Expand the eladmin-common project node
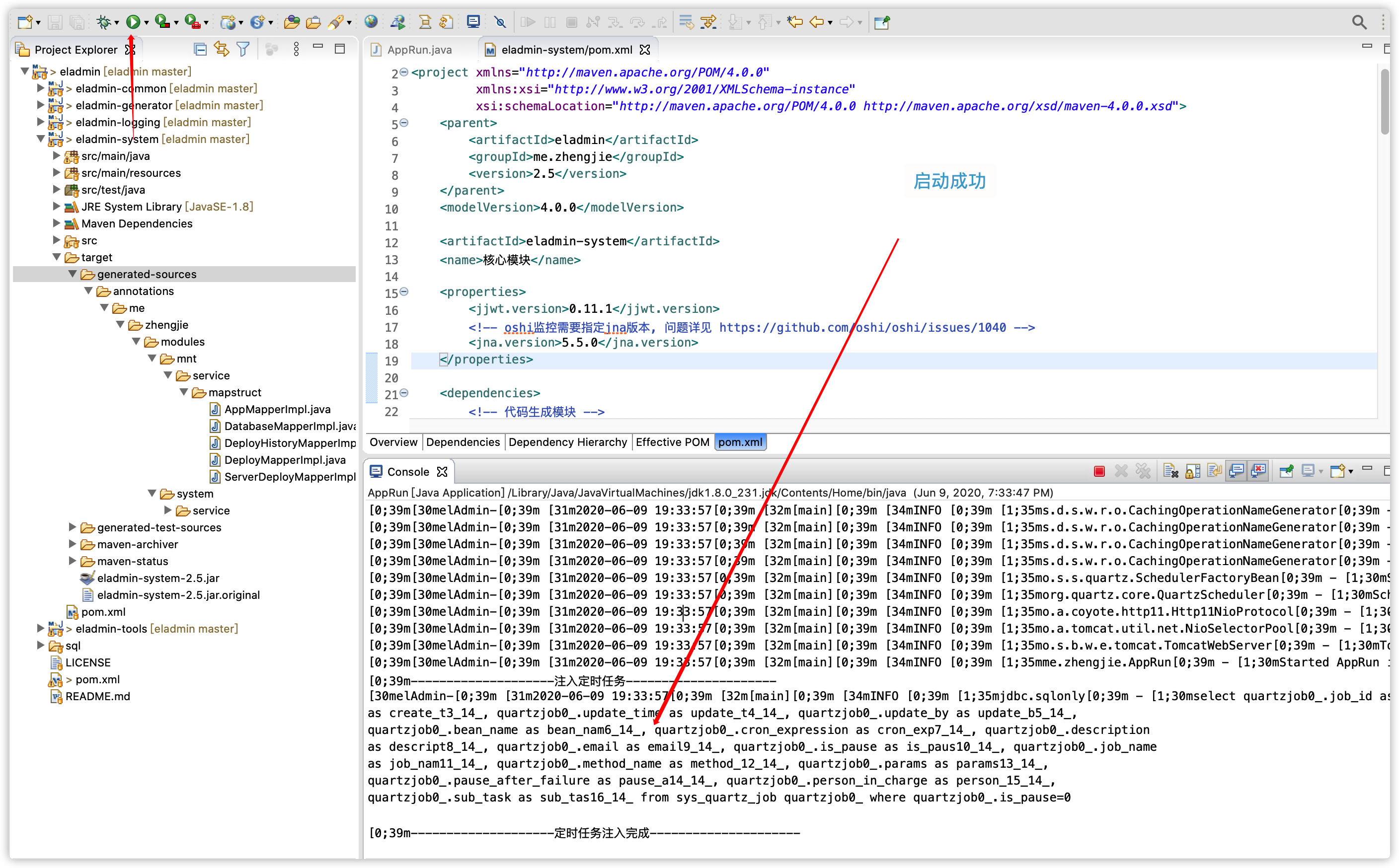Screen dimensions: 1399x868 [x=41, y=88]
